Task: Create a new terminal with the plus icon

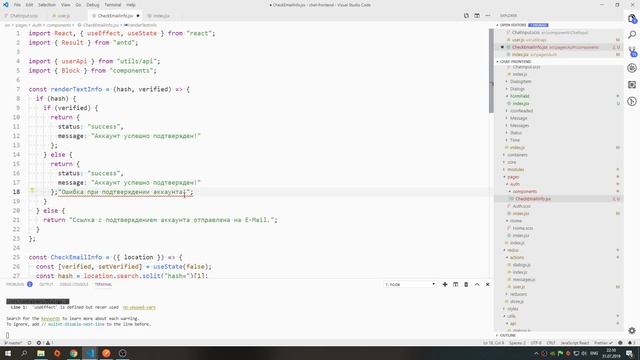Action: pos(445,284)
